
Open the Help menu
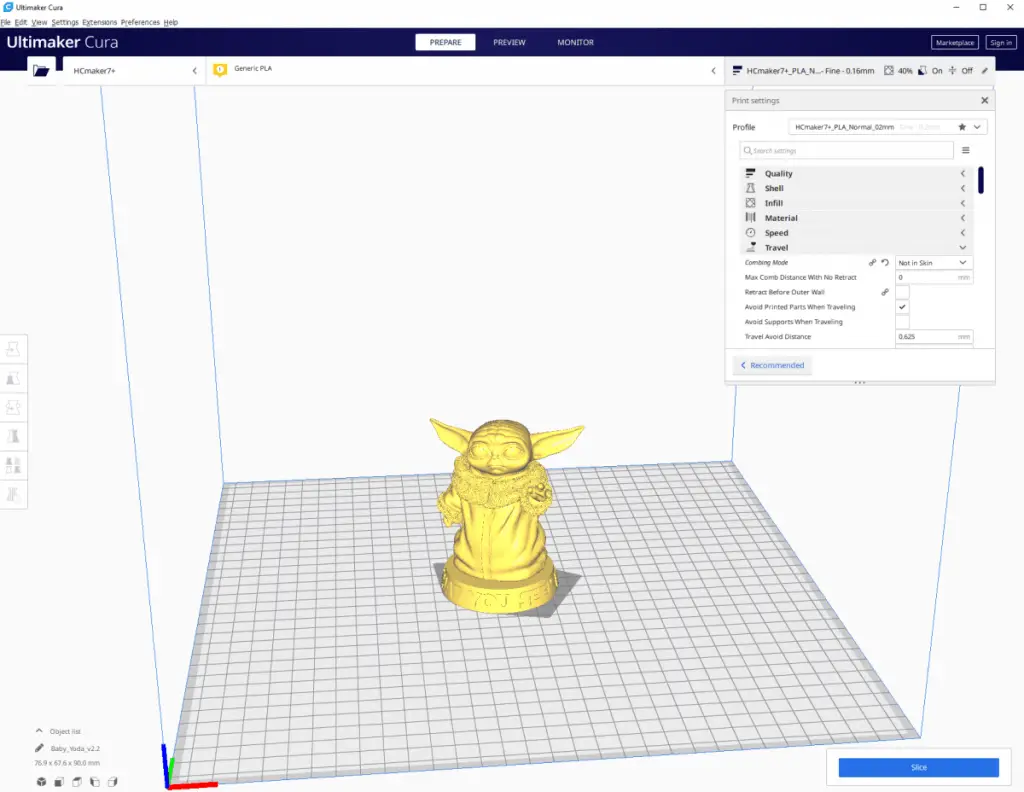(x=170, y=22)
